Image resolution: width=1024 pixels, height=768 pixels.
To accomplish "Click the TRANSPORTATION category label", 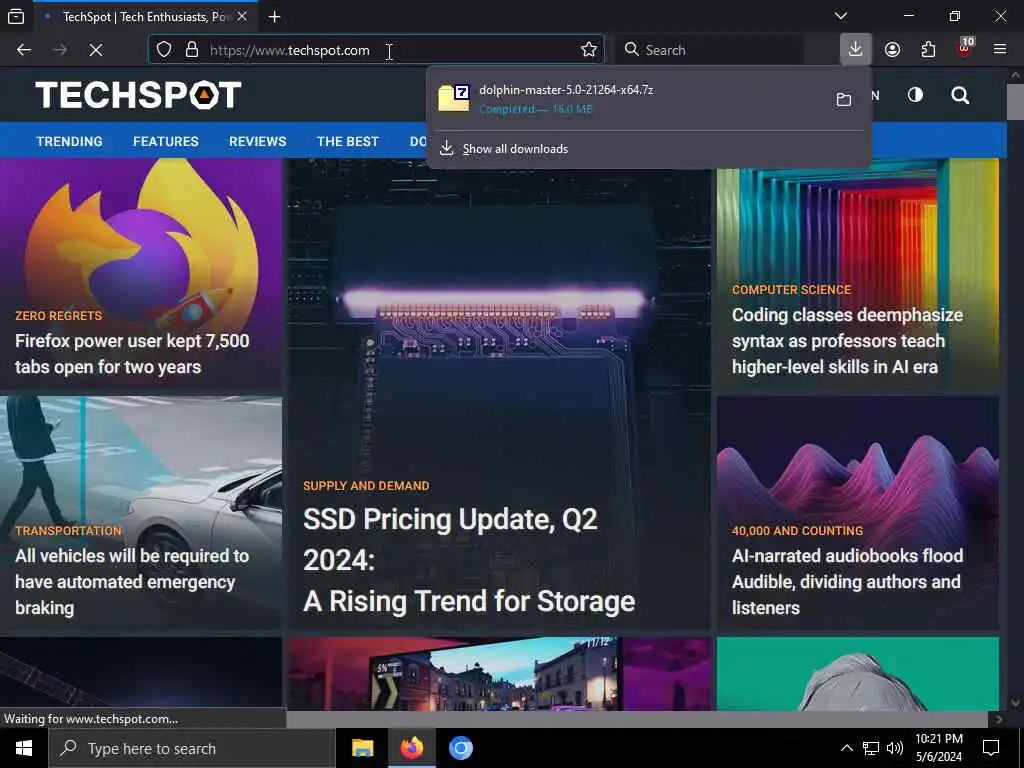I will coord(69,531).
